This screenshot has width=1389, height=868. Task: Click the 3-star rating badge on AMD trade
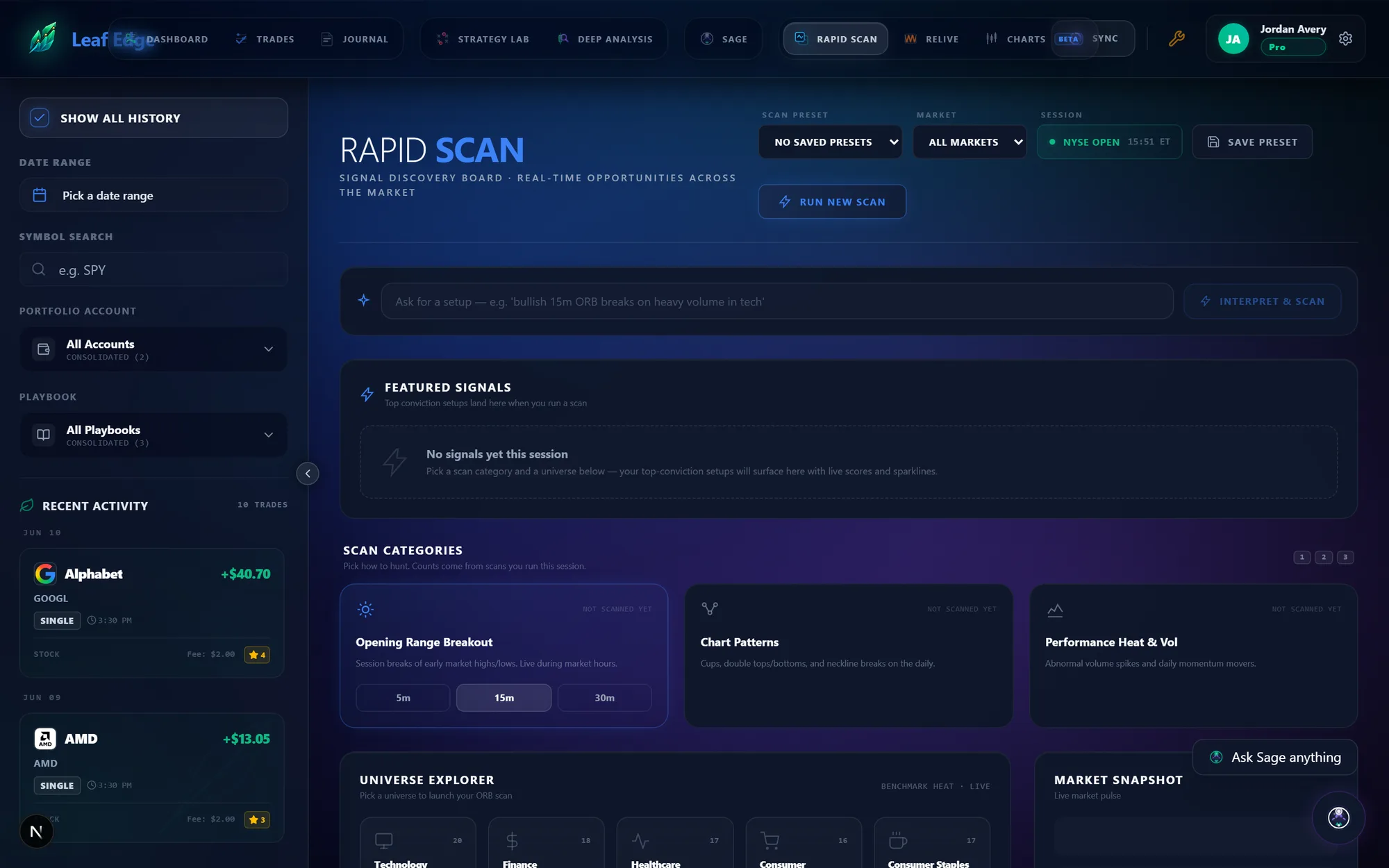257,819
